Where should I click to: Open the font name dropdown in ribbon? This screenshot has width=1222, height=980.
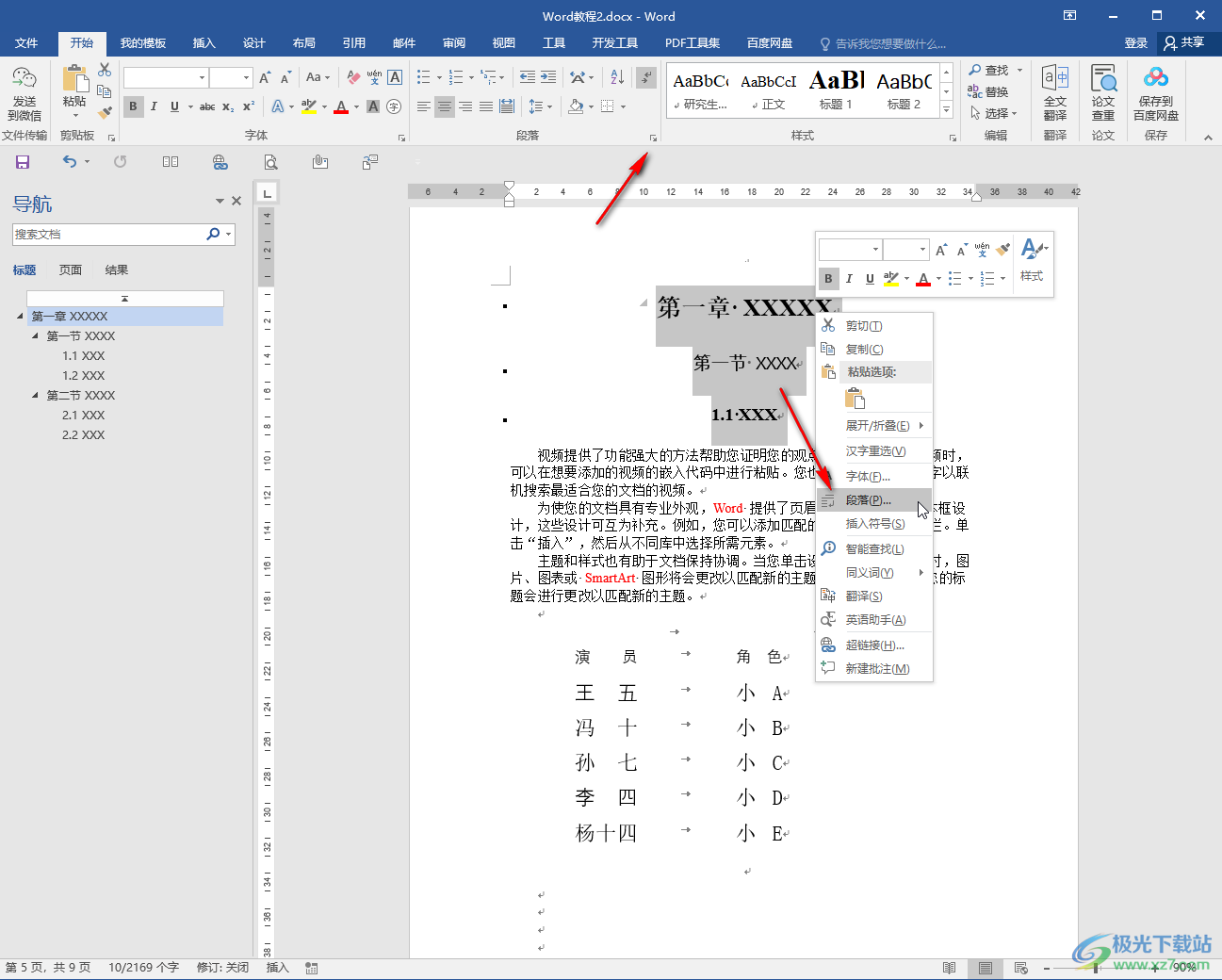(x=202, y=78)
